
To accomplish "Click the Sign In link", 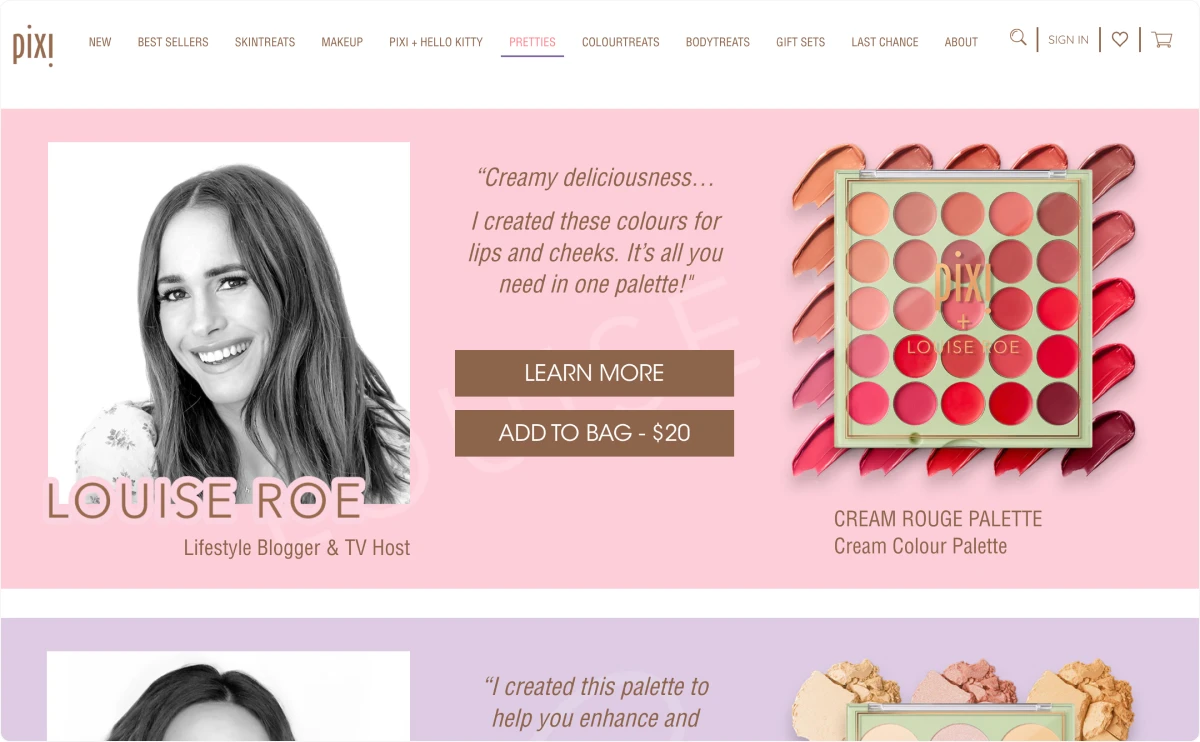I will (x=1068, y=40).
